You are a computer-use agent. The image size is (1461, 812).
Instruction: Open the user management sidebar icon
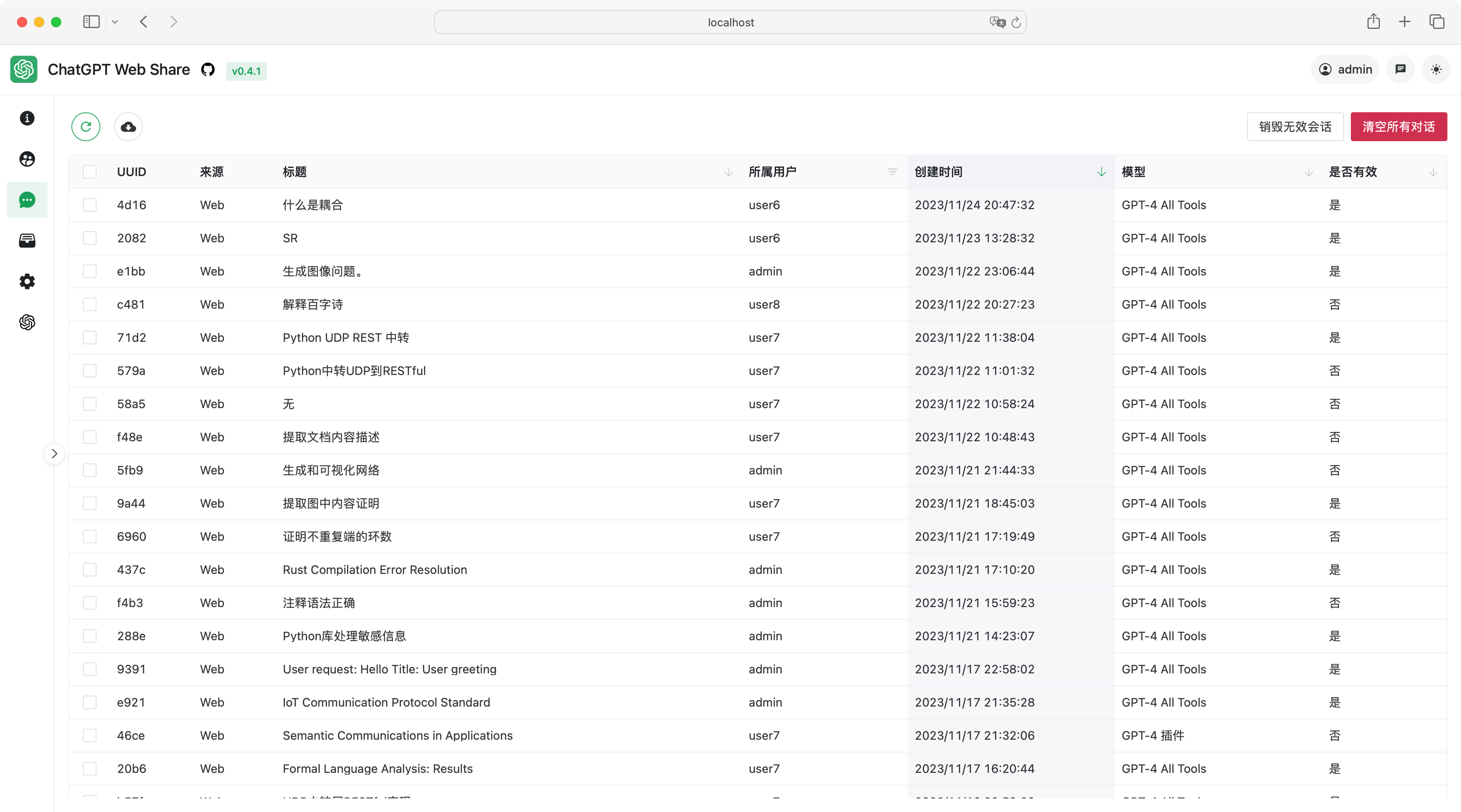pos(27,159)
